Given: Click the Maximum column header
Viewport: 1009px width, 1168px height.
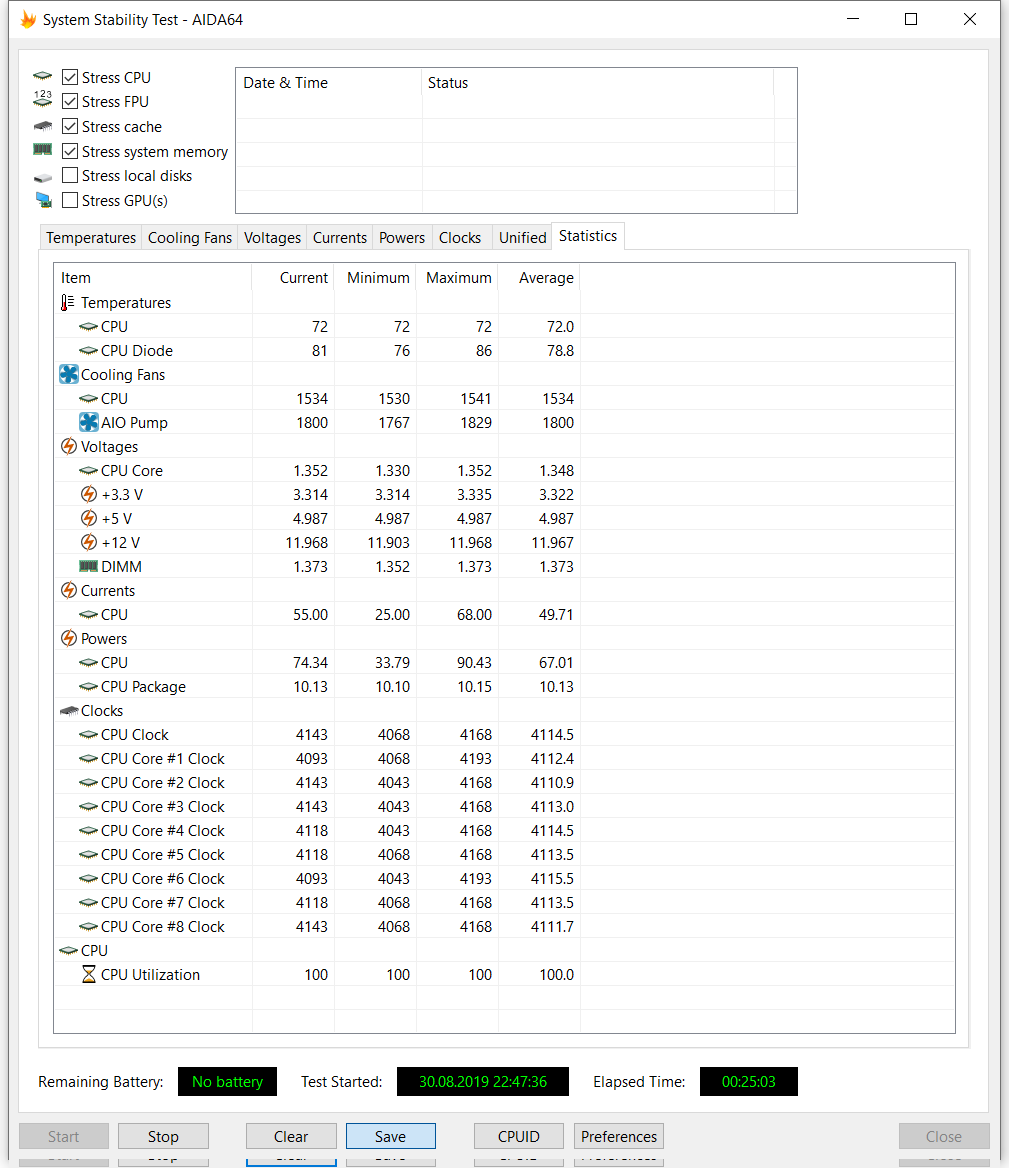Looking at the screenshot, I should coord(457,278).
